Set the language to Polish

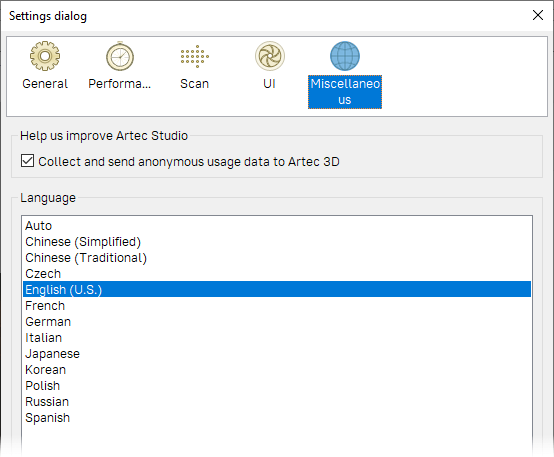click(277, 386)
